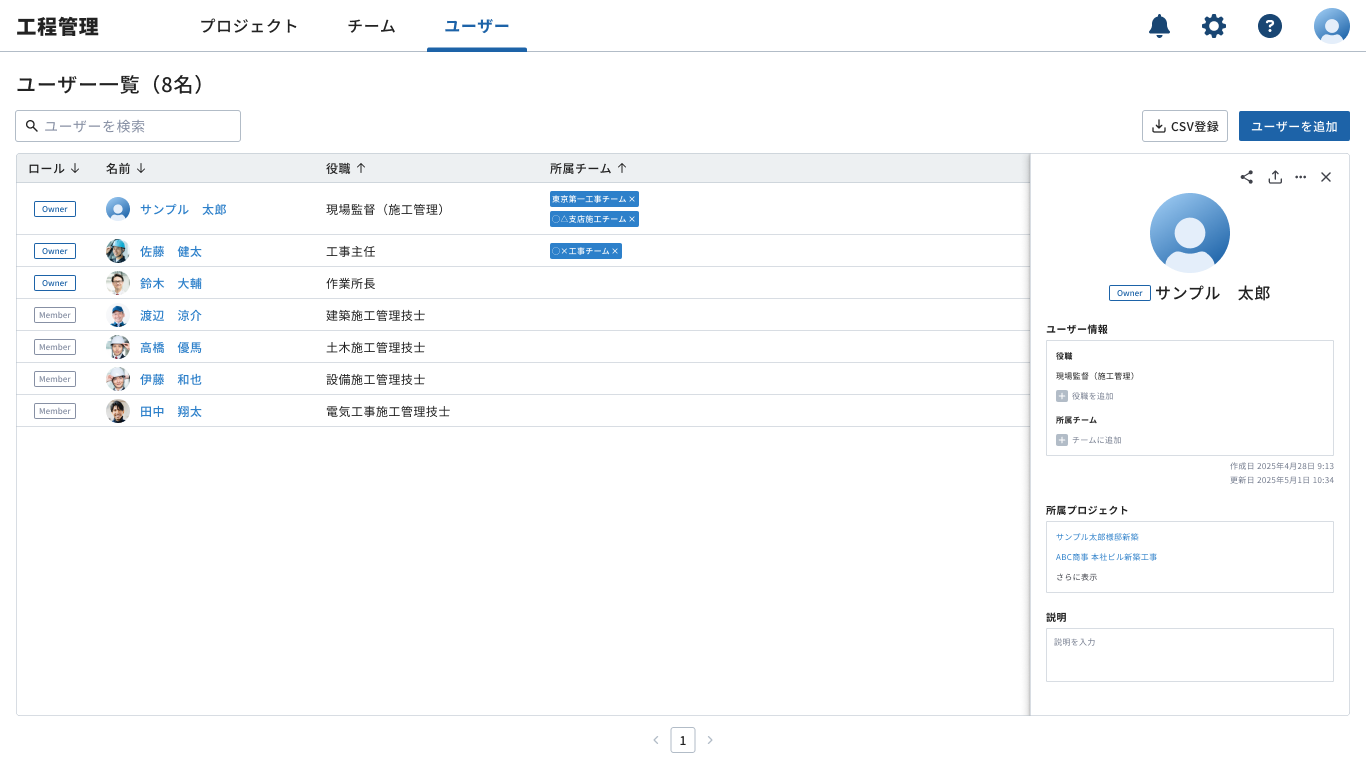The image size is (1366, 768).
Task: Click the plus icon to add a 役職
Action: [x=1063, y=396]
